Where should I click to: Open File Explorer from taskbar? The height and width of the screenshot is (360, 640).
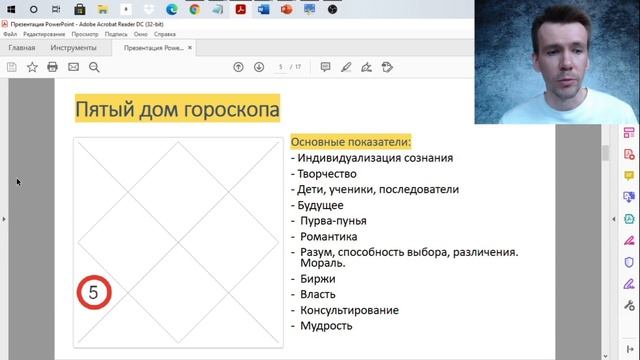pos(102,9)
